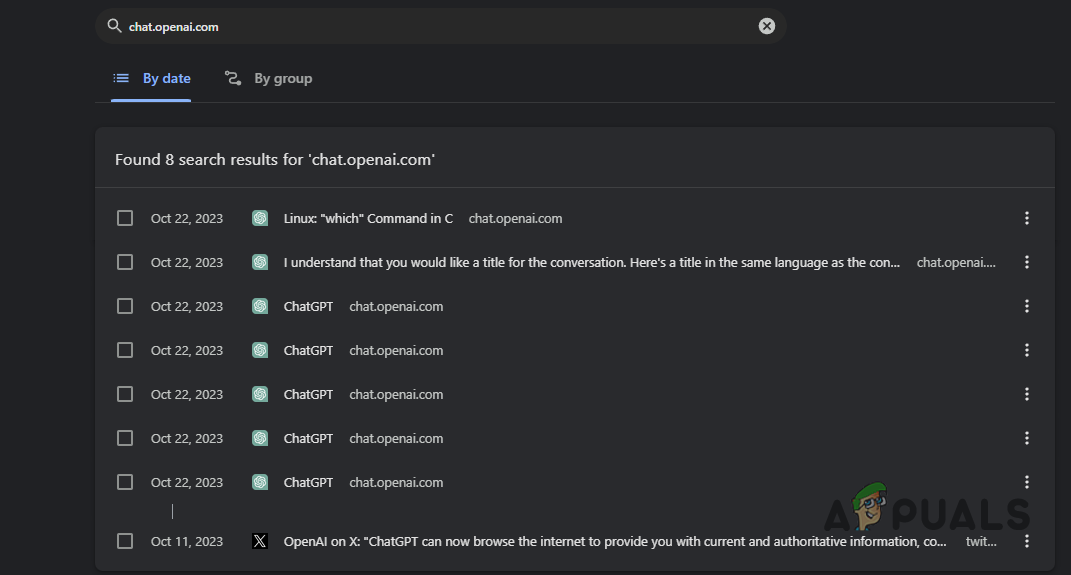Open the ChatGPT link directly above the Oct 11 entry
Viewport: 1071px width, 575px height.
tap(308, 482)
